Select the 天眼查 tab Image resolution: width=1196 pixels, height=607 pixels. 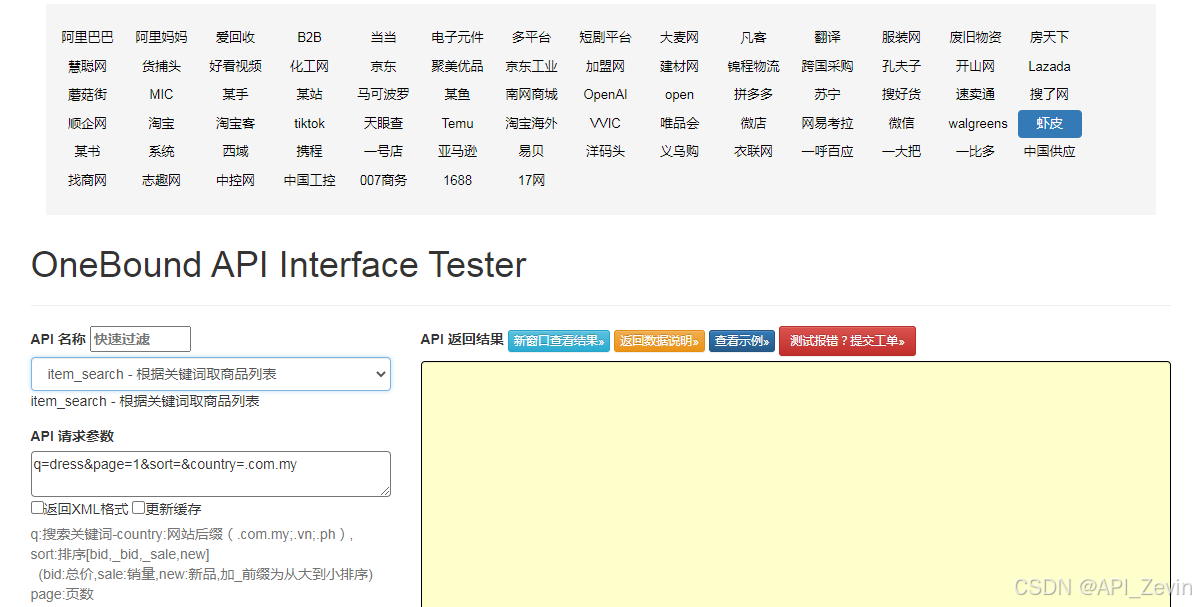383,124
